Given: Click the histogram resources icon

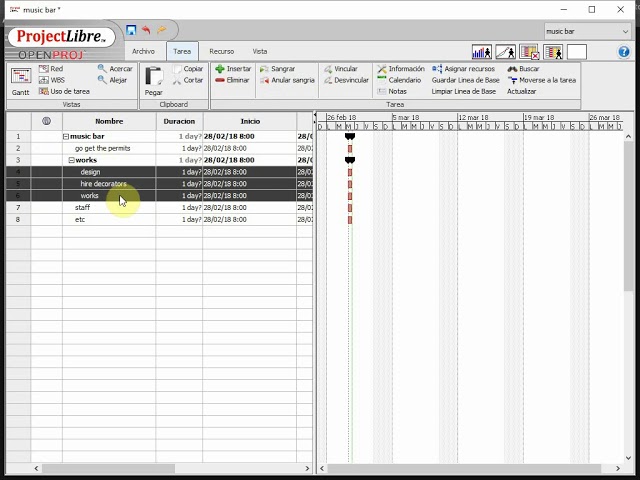Looking at the screenshot, I should 482,52.
